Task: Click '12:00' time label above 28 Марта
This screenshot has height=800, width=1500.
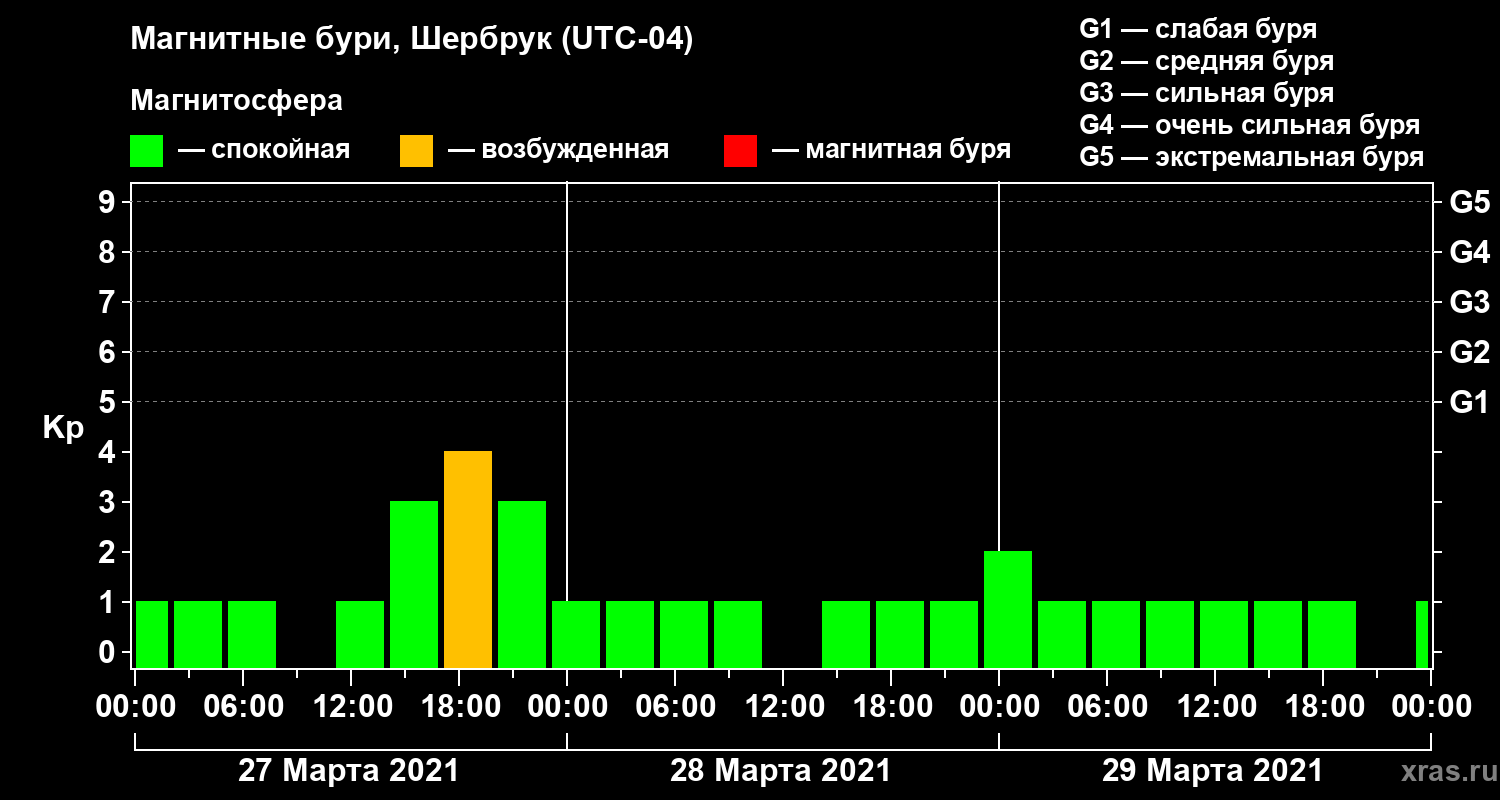Action: 783,707
